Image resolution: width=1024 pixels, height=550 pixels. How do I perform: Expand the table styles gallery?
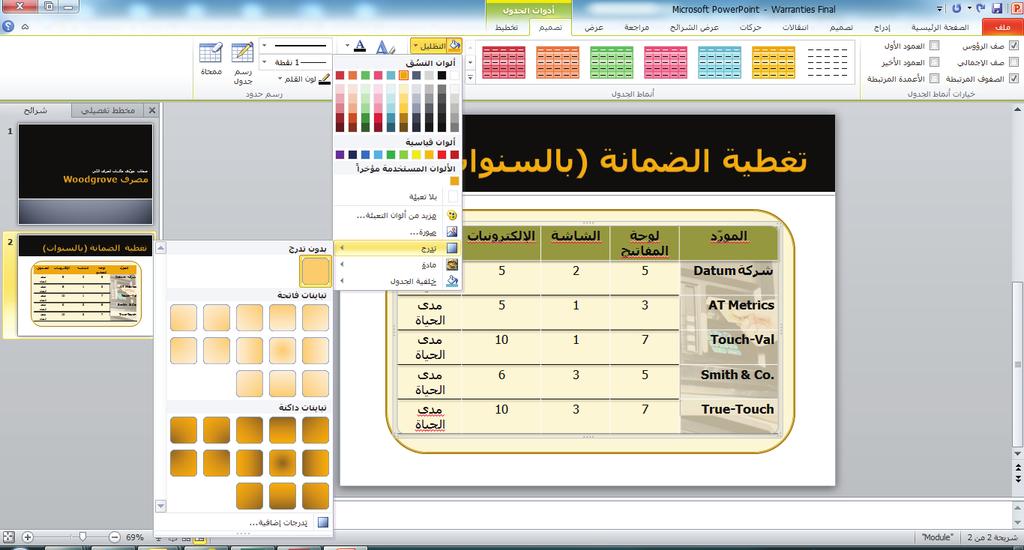point(470,78)
